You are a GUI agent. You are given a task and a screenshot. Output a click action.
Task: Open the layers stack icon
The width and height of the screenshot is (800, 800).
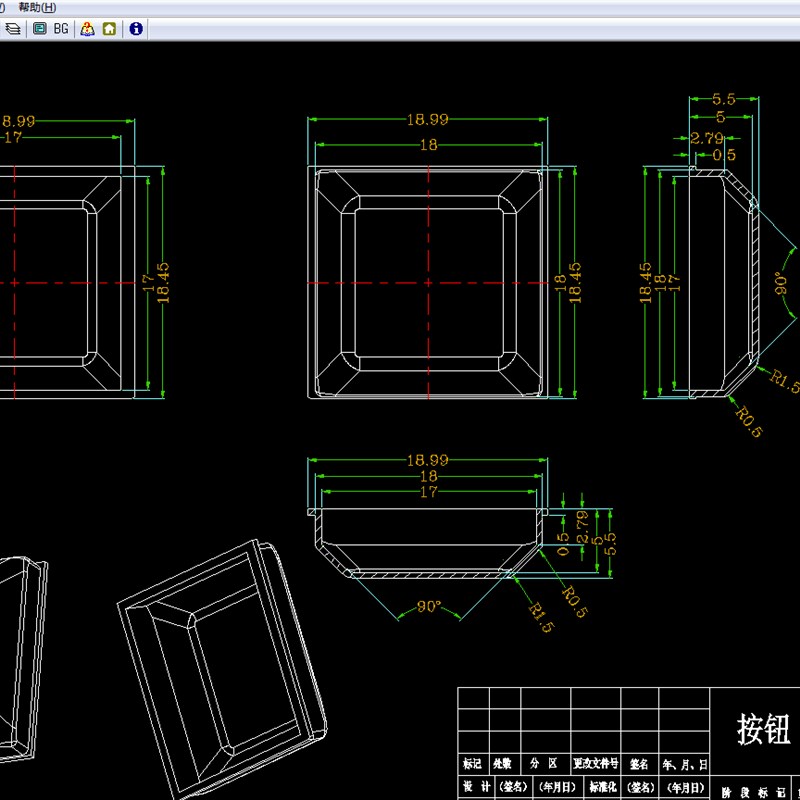point(13,29)
